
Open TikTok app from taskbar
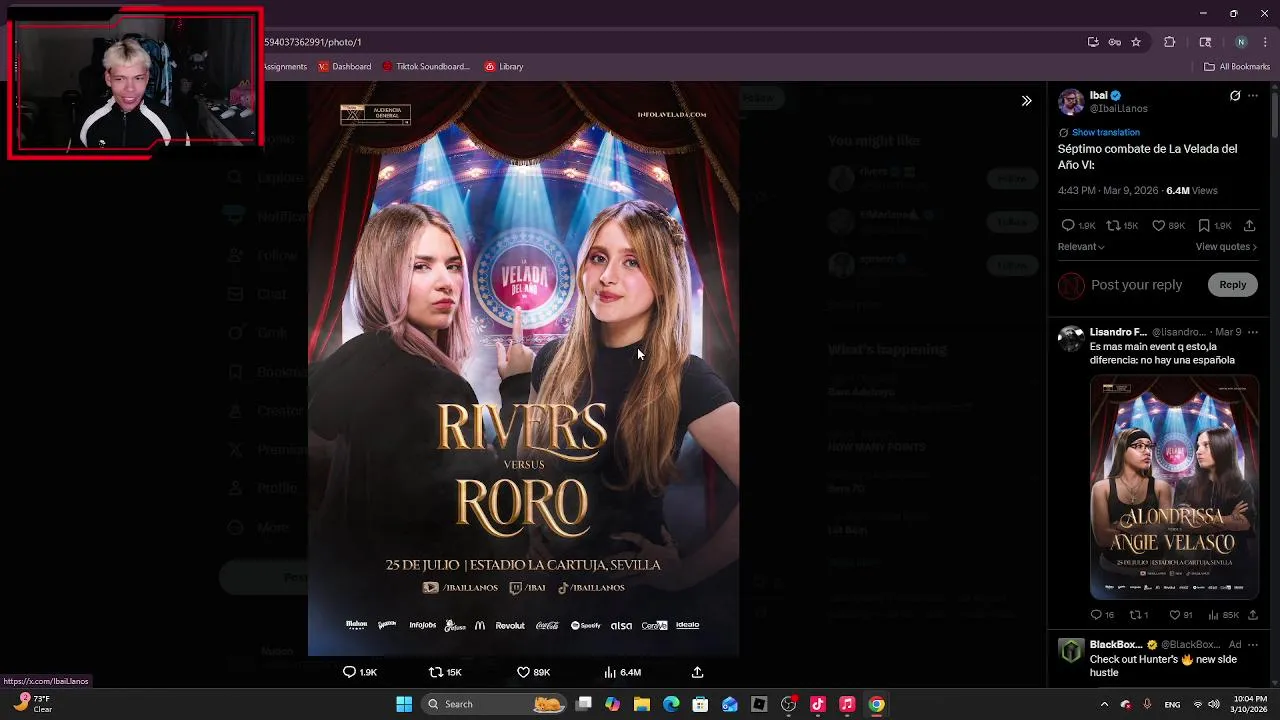coord(817,704)
